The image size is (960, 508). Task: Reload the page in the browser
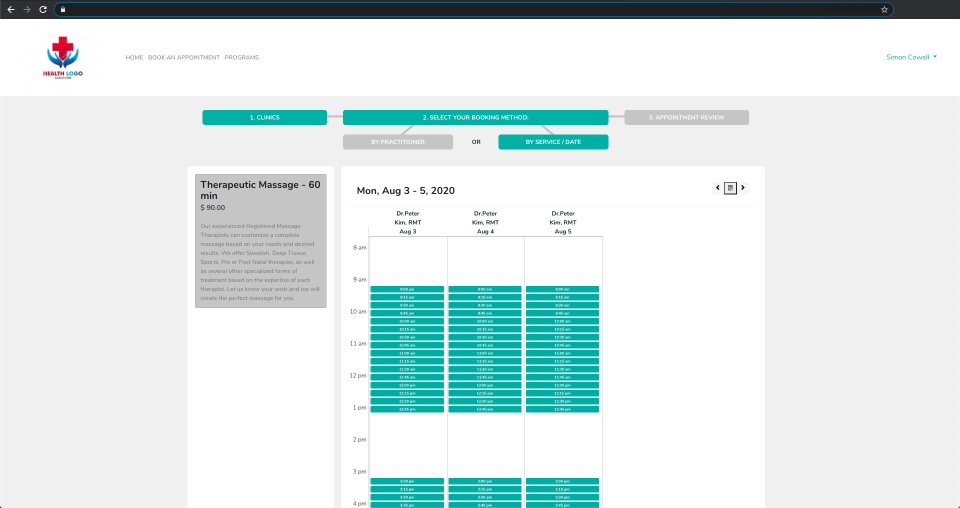tap(43, 9)
